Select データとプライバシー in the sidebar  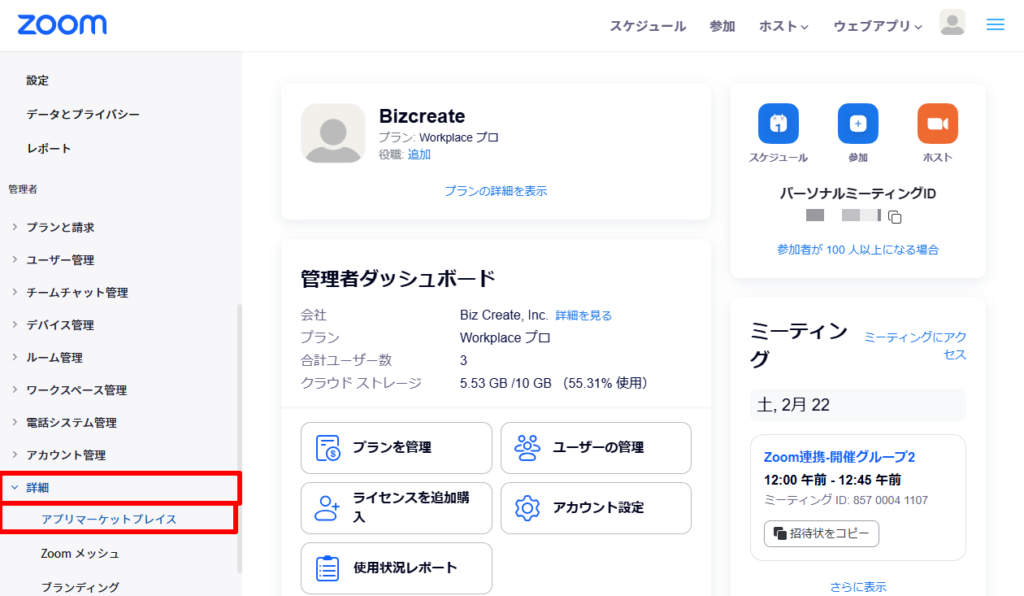pos(83,114)
